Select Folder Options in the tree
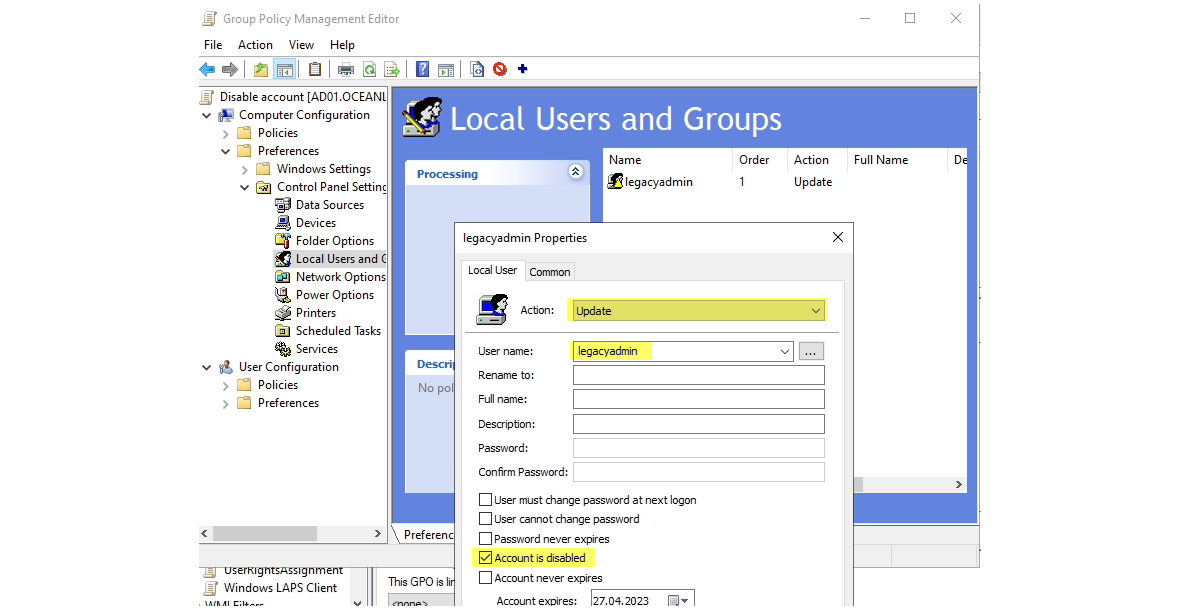 point(335,241)
